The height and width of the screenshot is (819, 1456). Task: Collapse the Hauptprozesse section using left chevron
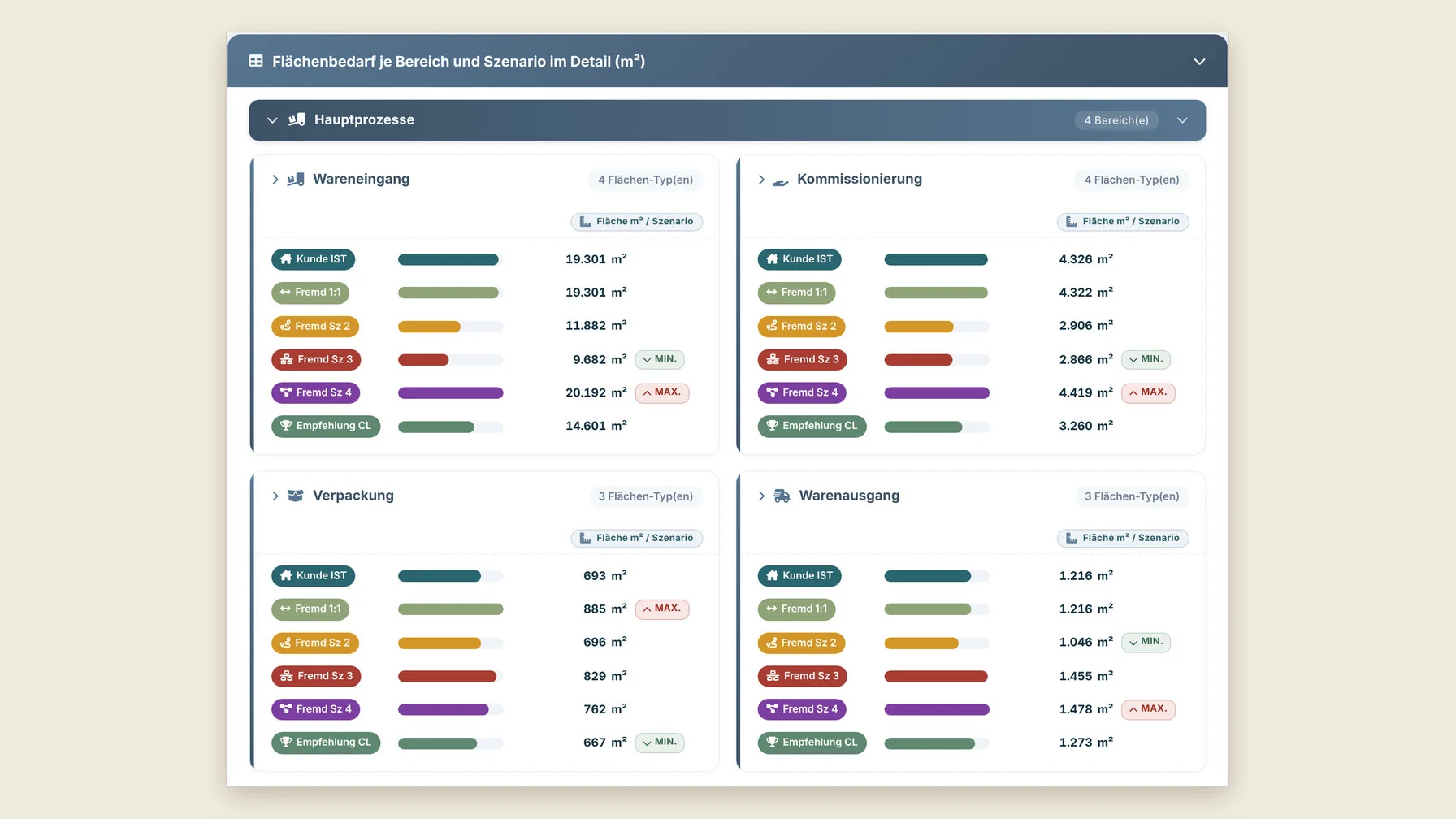click(272, 120)
